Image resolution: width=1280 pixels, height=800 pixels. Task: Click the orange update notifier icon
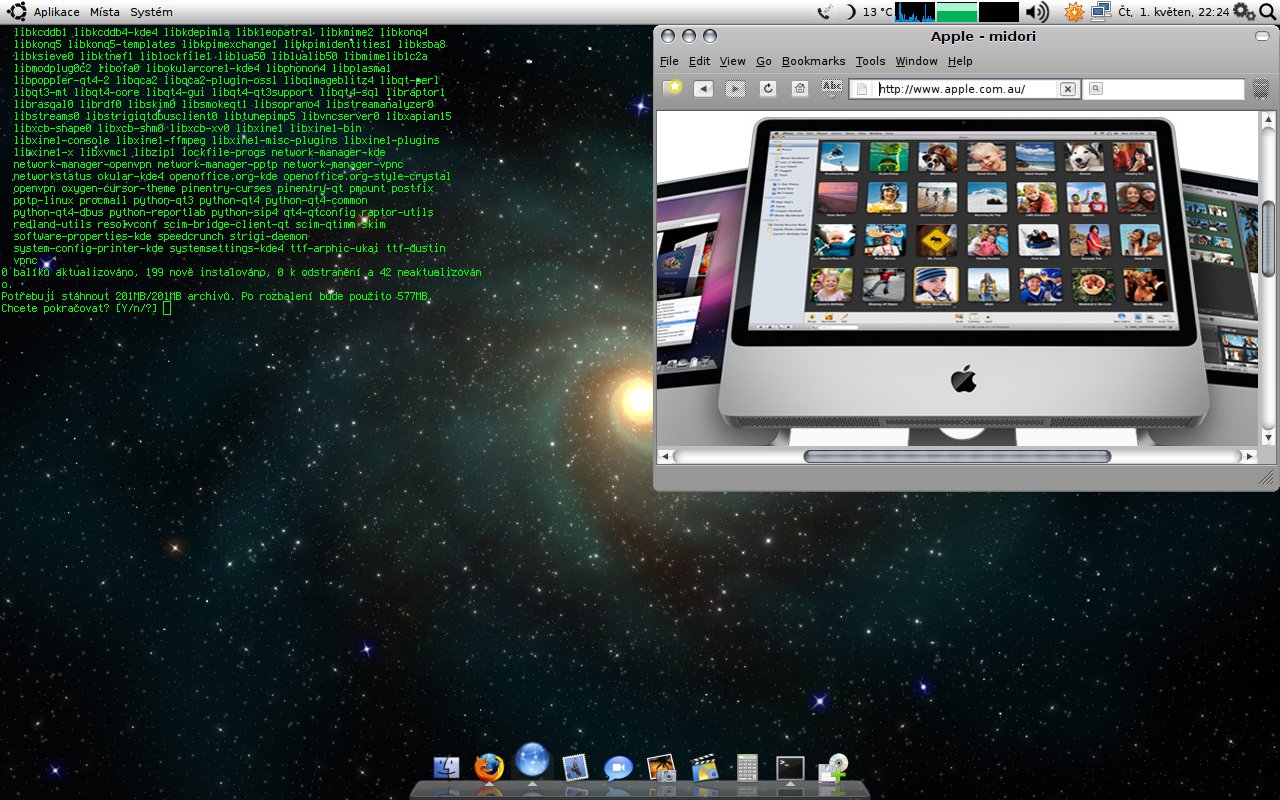[x=1074, y=12]
